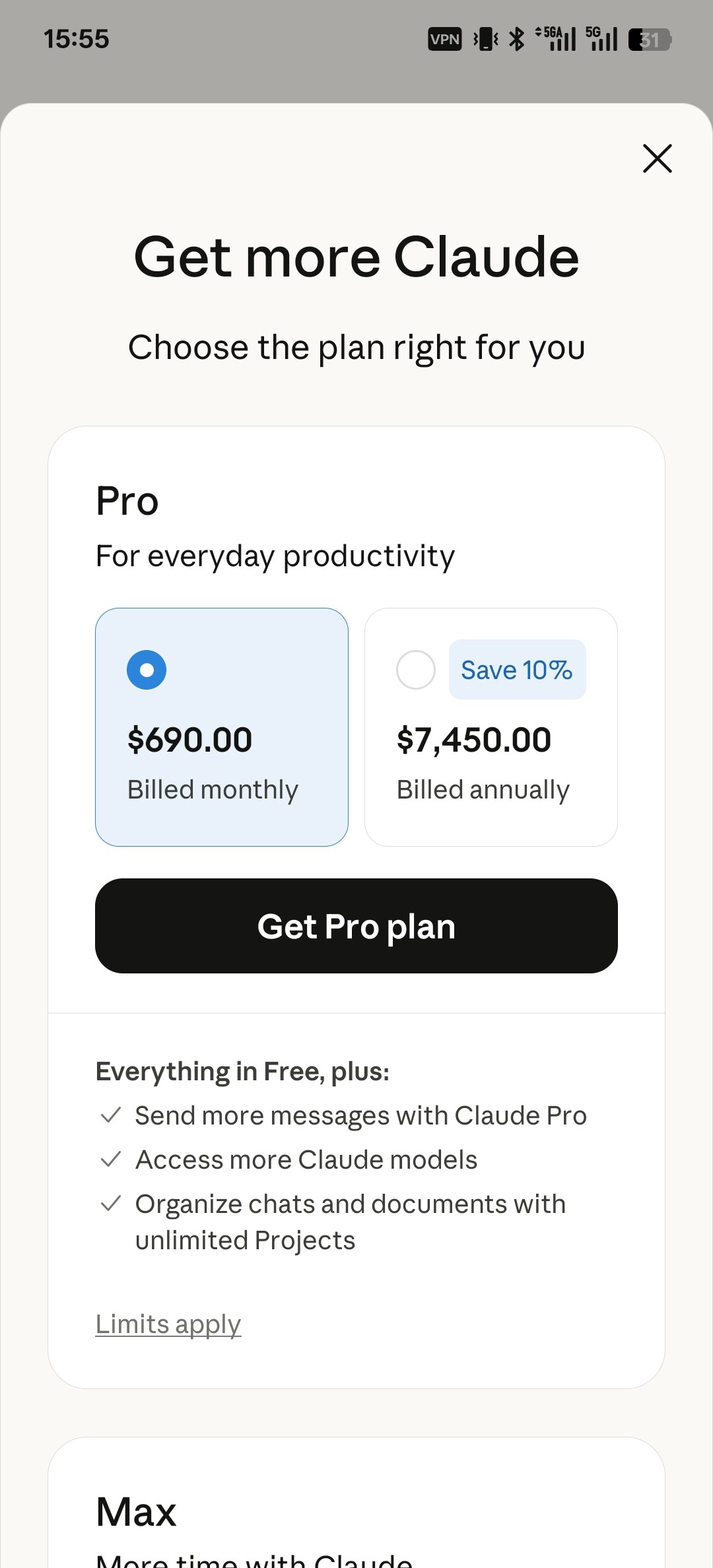Viewport: 713px width, 1568px height.
Task: Tap checkmark beside Send more messages
Action: point(110,1115)
